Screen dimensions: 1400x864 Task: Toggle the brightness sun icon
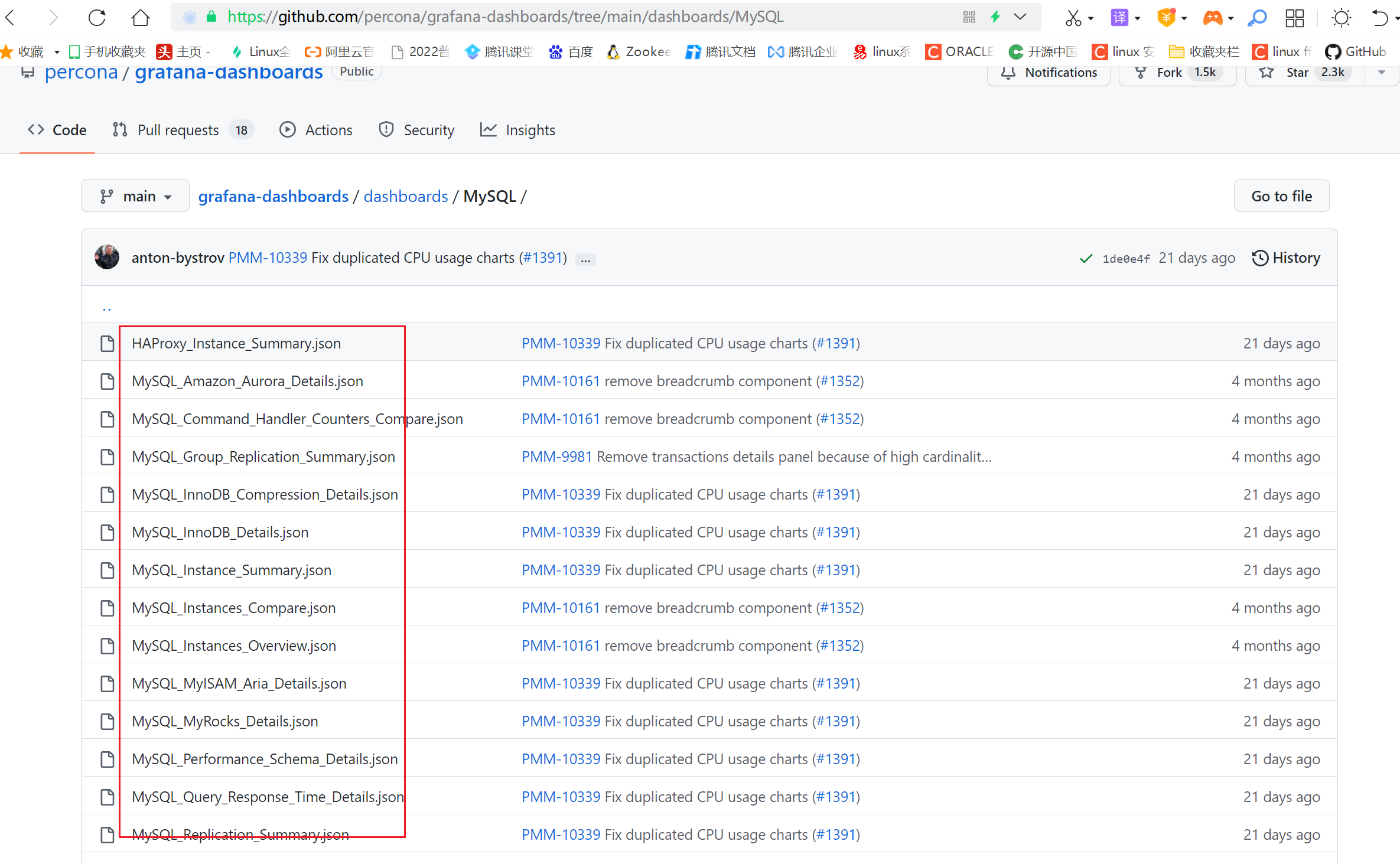pos(1341,18)
